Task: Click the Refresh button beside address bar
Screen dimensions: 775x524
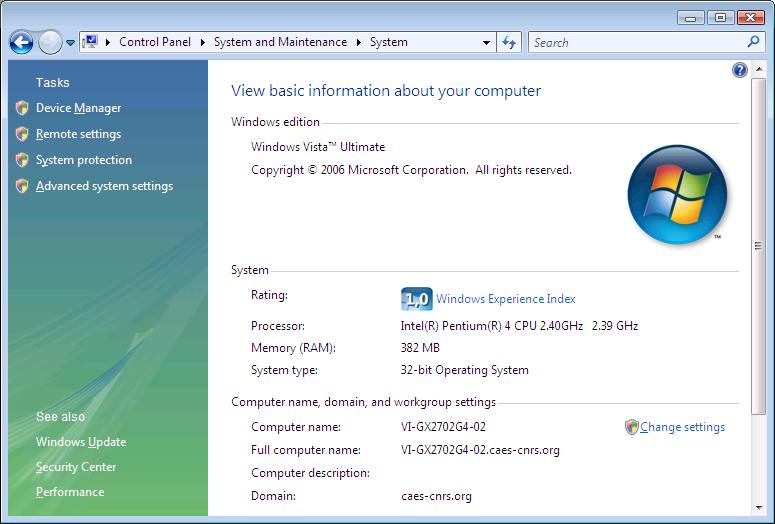Action: point(509,43)
